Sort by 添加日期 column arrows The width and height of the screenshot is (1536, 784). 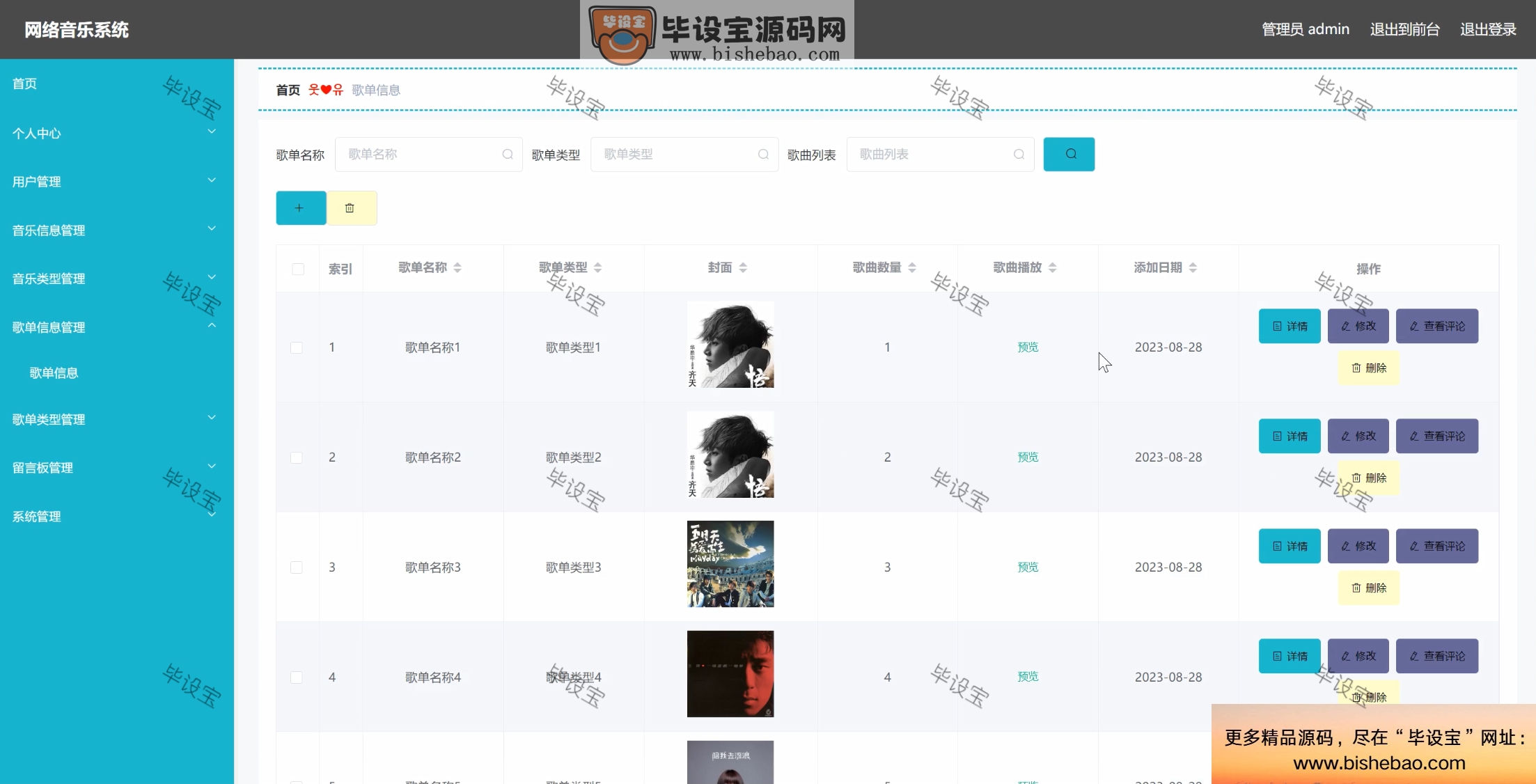pos(1193,267)
